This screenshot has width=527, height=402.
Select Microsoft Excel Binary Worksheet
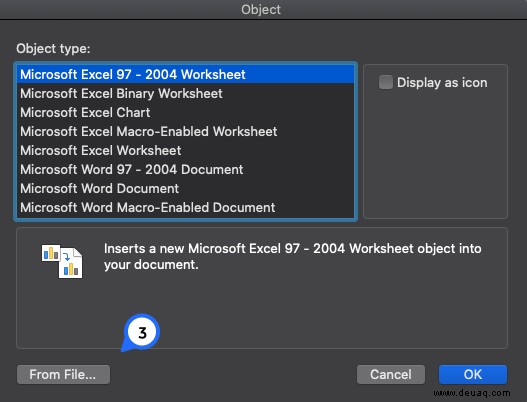(x=185, y=93)
